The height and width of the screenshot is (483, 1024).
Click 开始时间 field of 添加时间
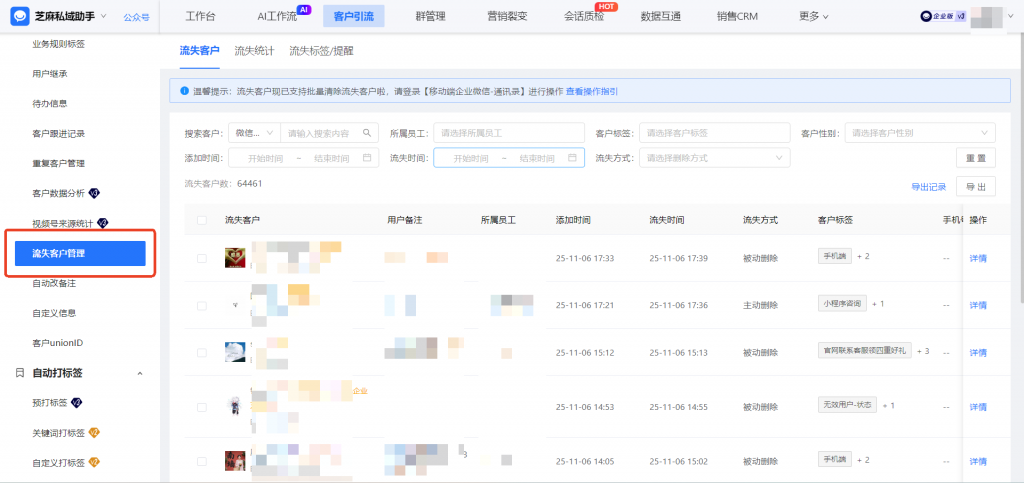pos(265,158)
